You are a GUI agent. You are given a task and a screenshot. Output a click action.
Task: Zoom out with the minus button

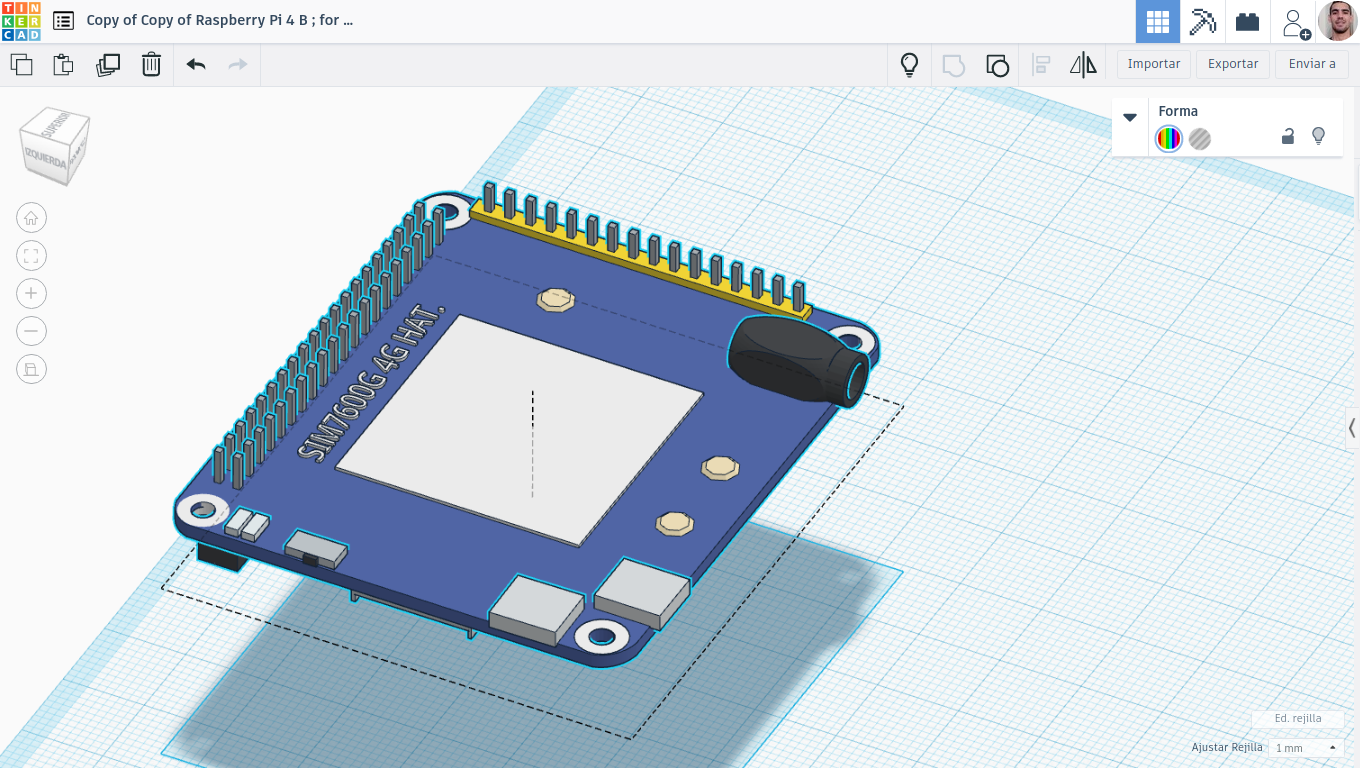31,331
